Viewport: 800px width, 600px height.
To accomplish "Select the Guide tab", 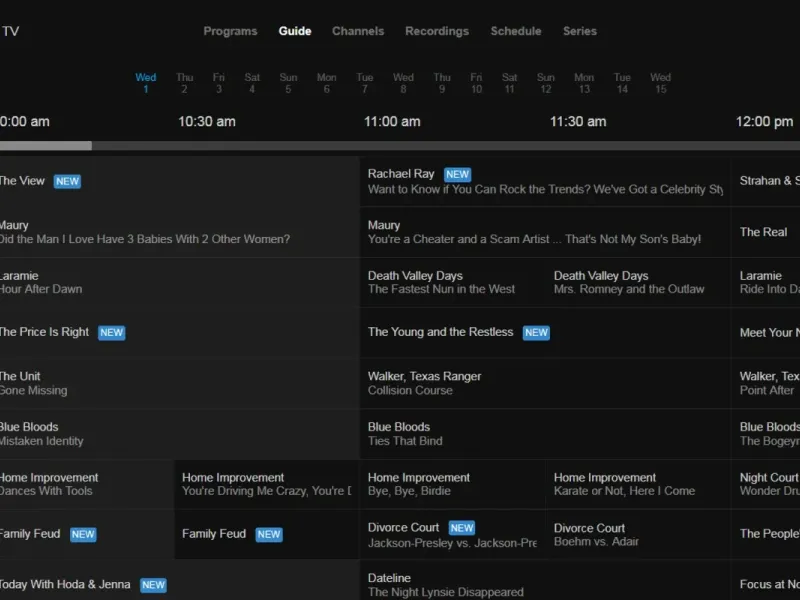I will [x=295, y=31].
